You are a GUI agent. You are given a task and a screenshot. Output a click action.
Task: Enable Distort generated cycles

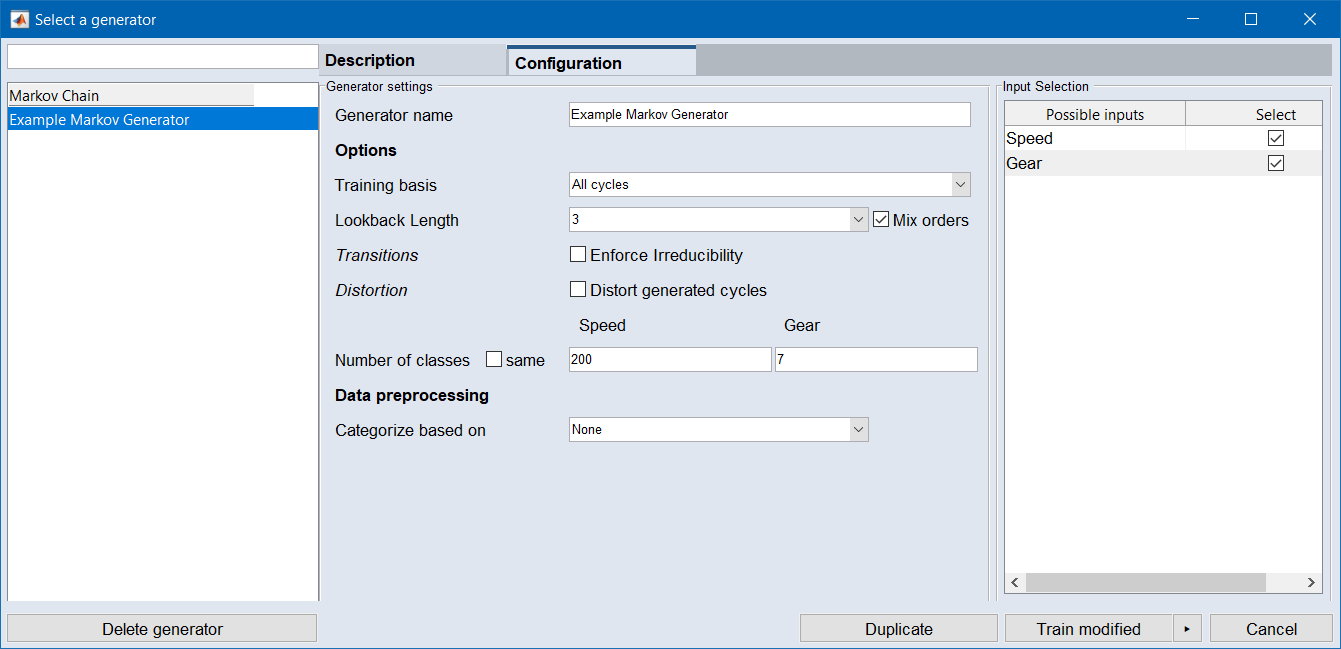[x=578, y=290]
